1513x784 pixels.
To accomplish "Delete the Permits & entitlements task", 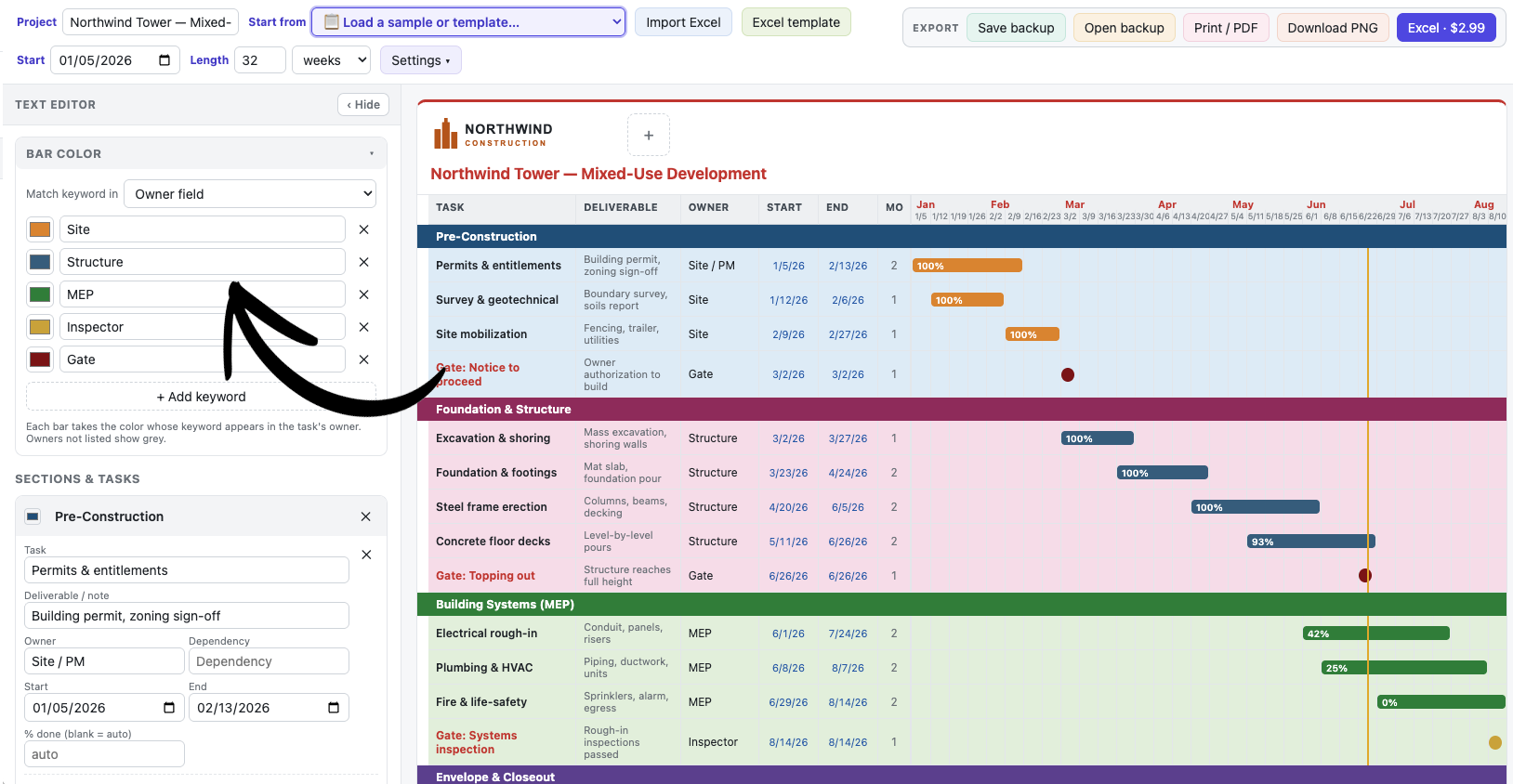I will point(366,555).
